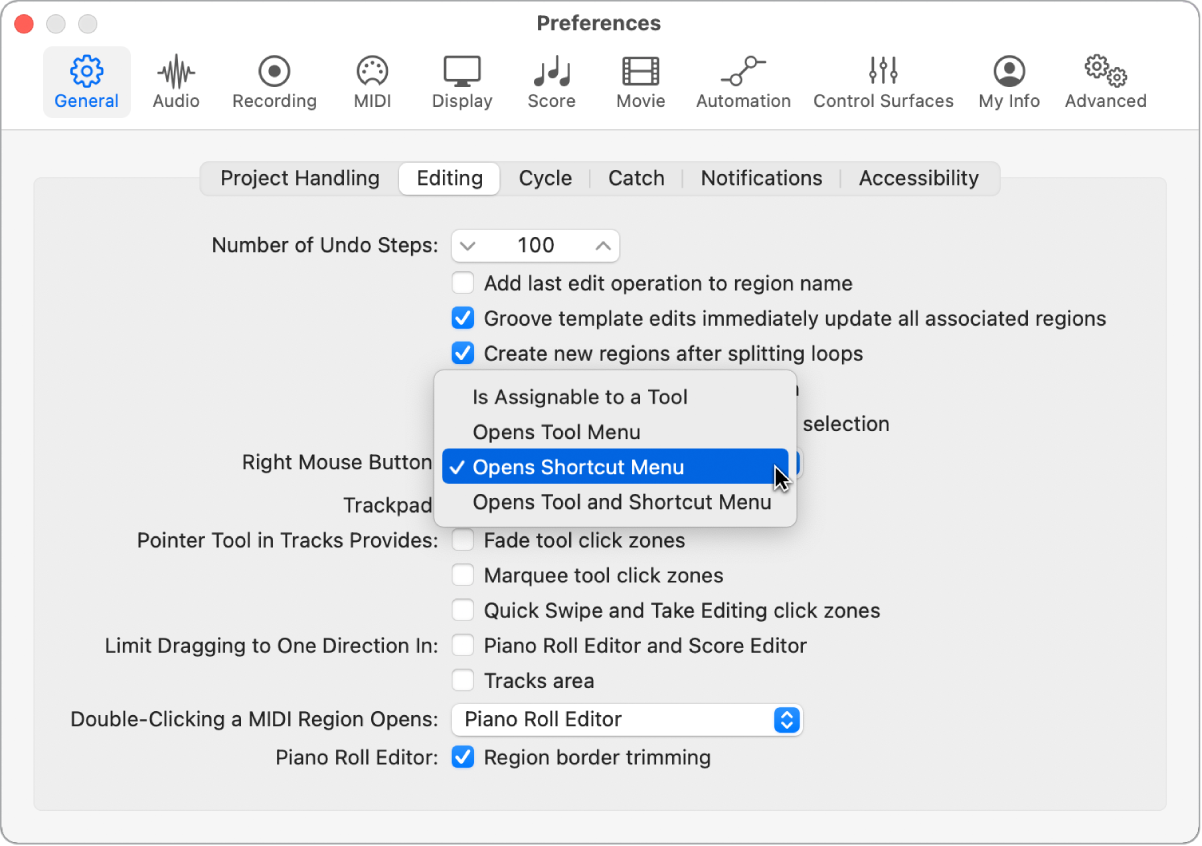Go to the Automation preferences pane
The image size is (1202, 846).
click(743, 82)
